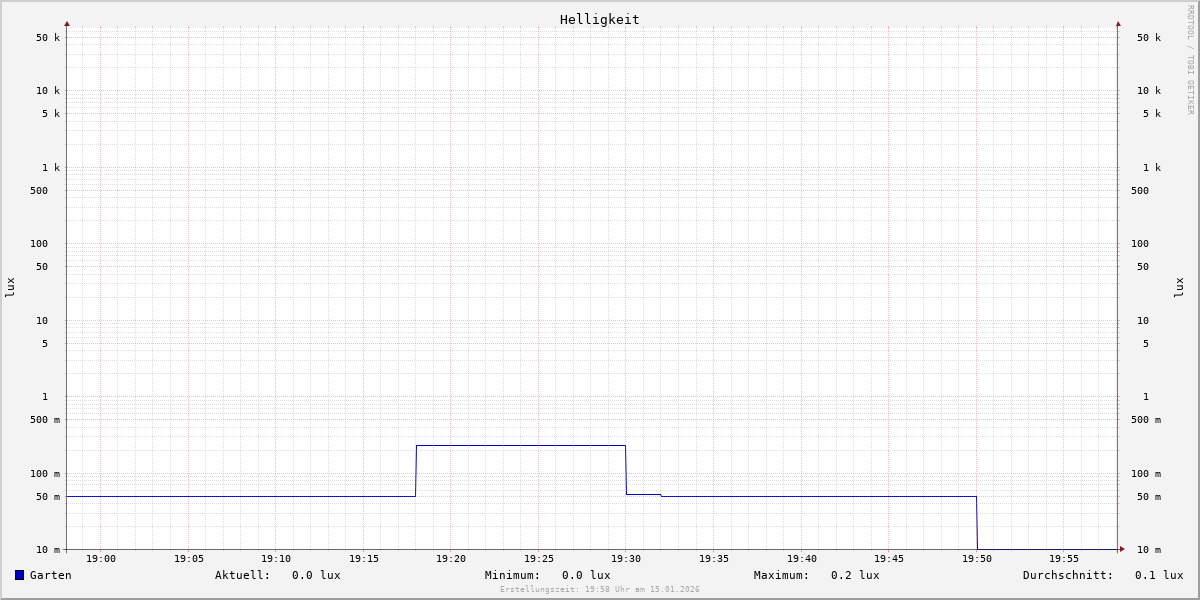Click the 1 k label on left axis
The height and width of the screenshot is (600, 1200).
[x=51, y=168]
